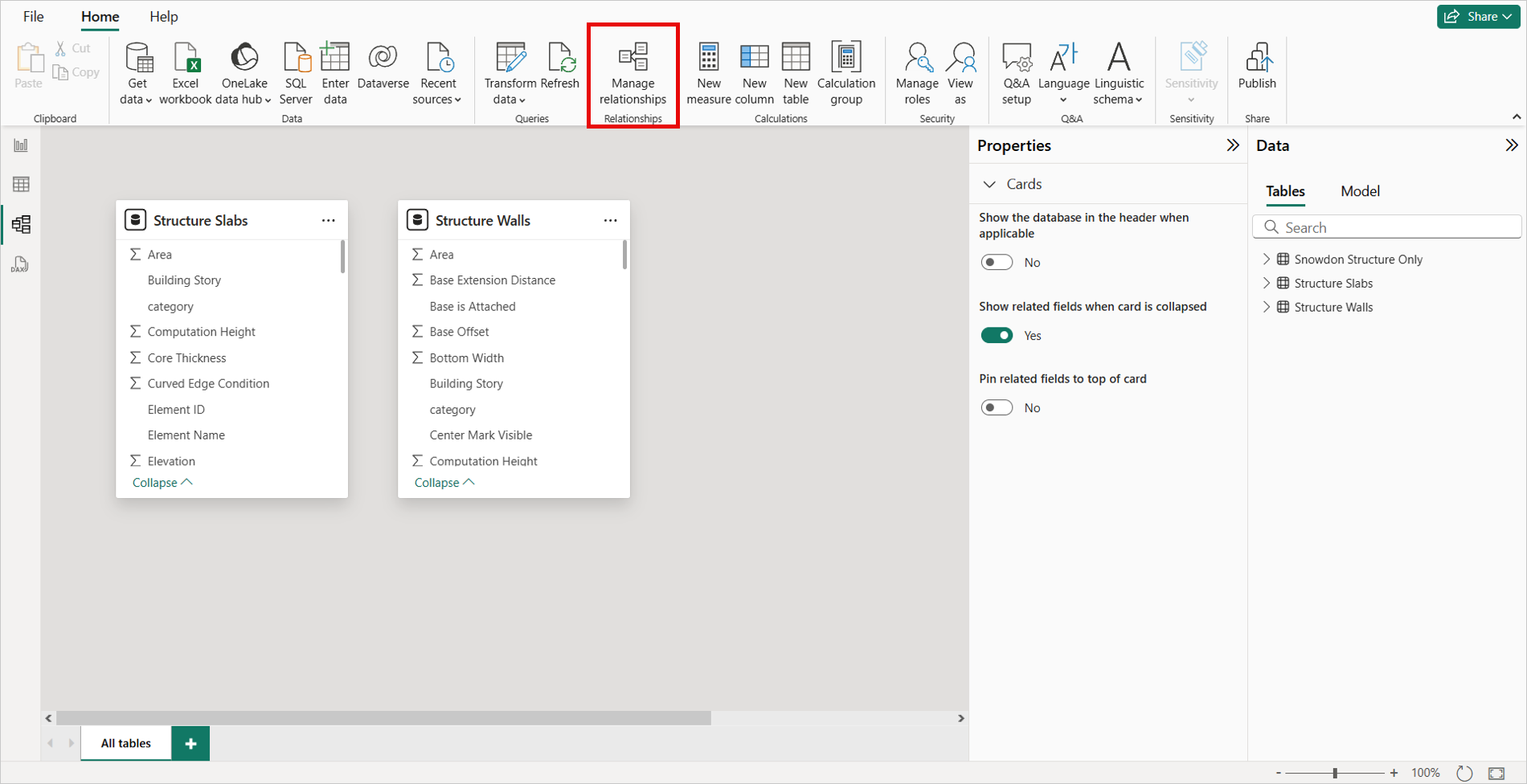This screenshot has width=1527, height=784.
Task: Expand the Snowdon Structure Only table
Action: [1267, 259]
